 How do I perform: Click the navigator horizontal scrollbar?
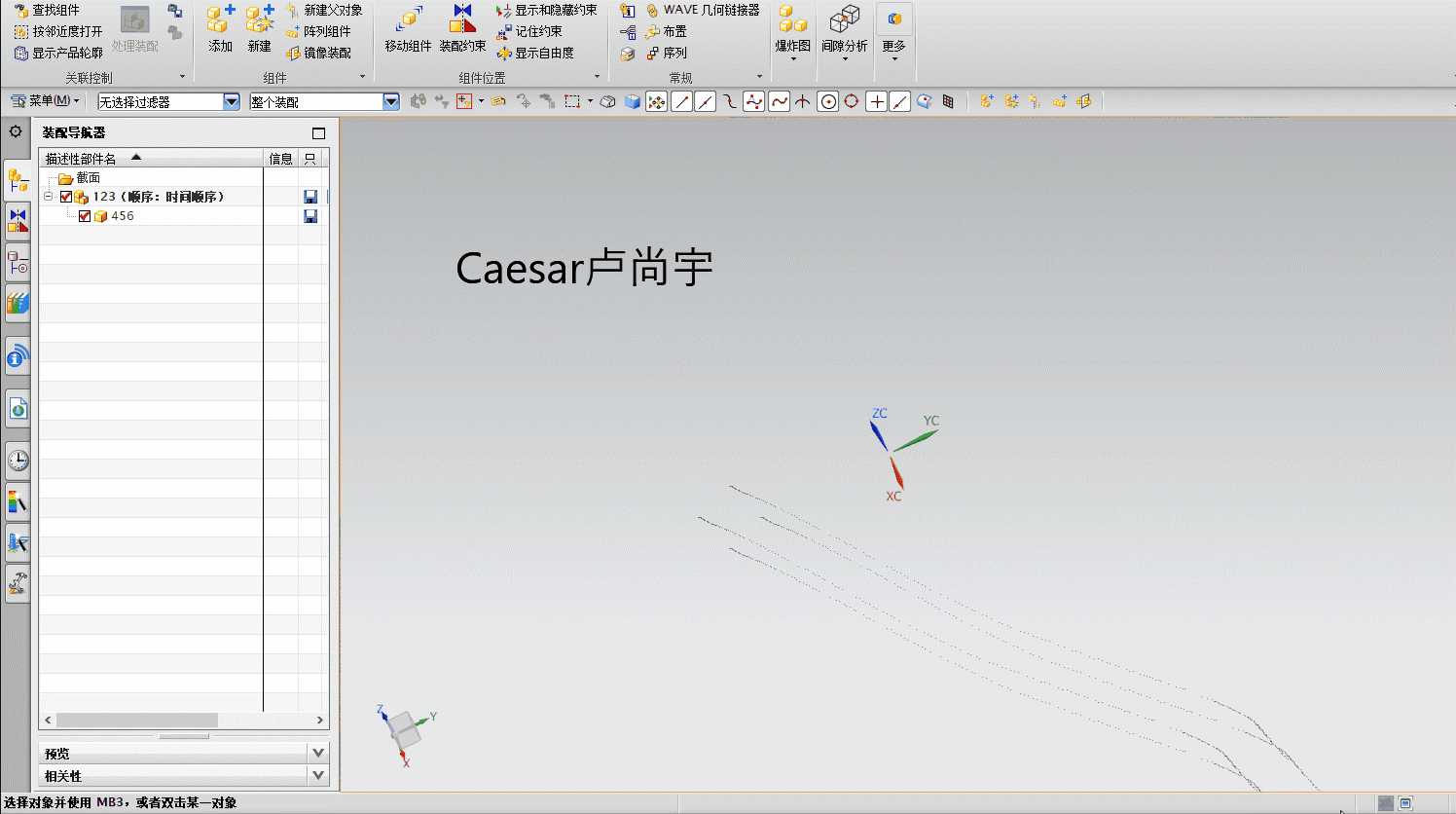pos(136,721)
